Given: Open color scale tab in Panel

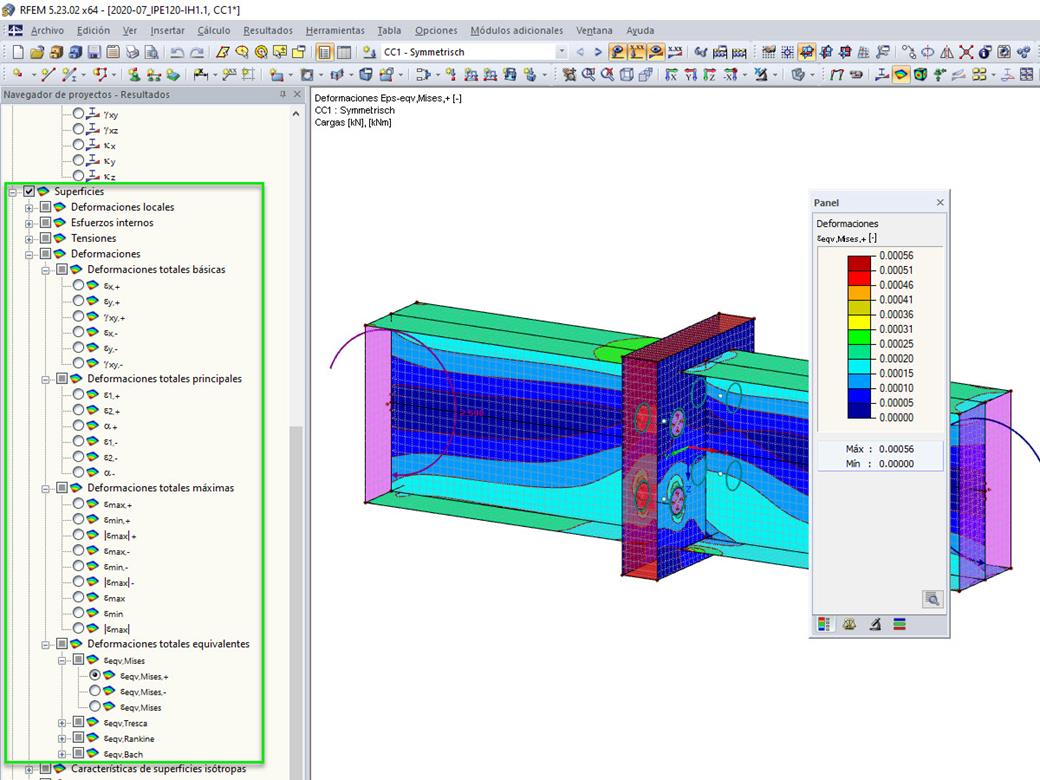Looking at the screenshot, I should [824, 624].
